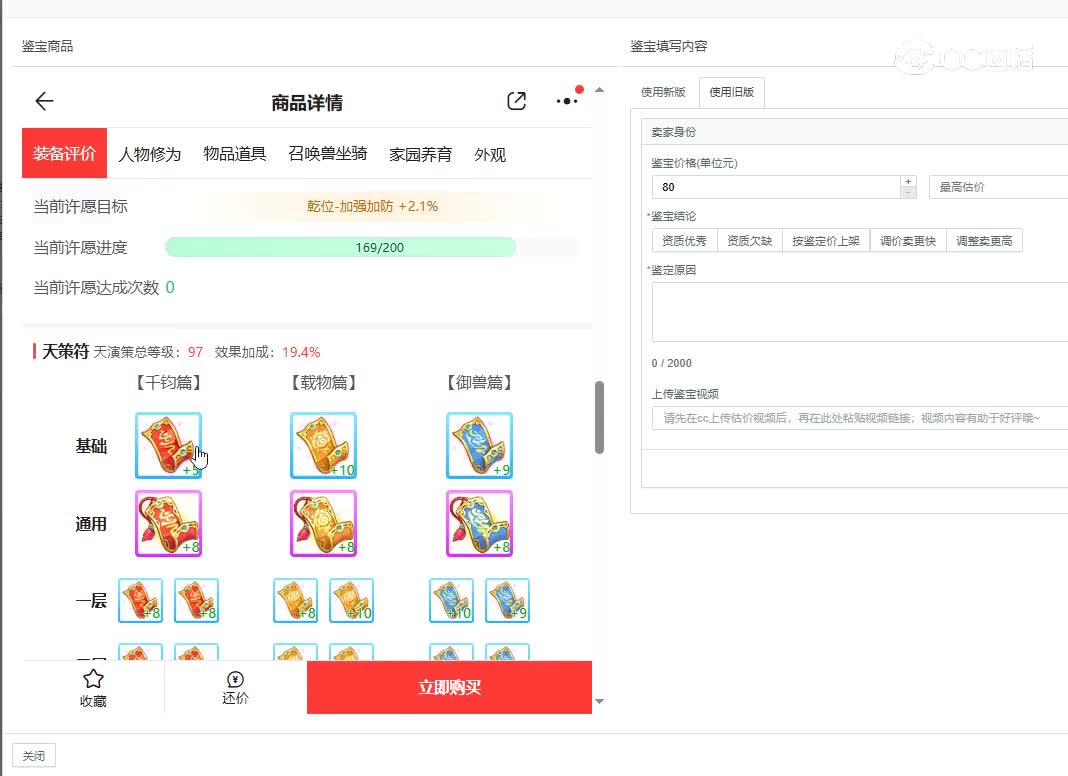Choose the 调整卖更高 conclusion

tap(984, 240)
